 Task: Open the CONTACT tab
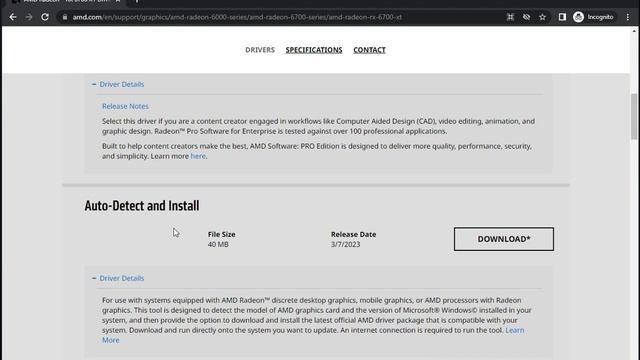click(369, 50)
